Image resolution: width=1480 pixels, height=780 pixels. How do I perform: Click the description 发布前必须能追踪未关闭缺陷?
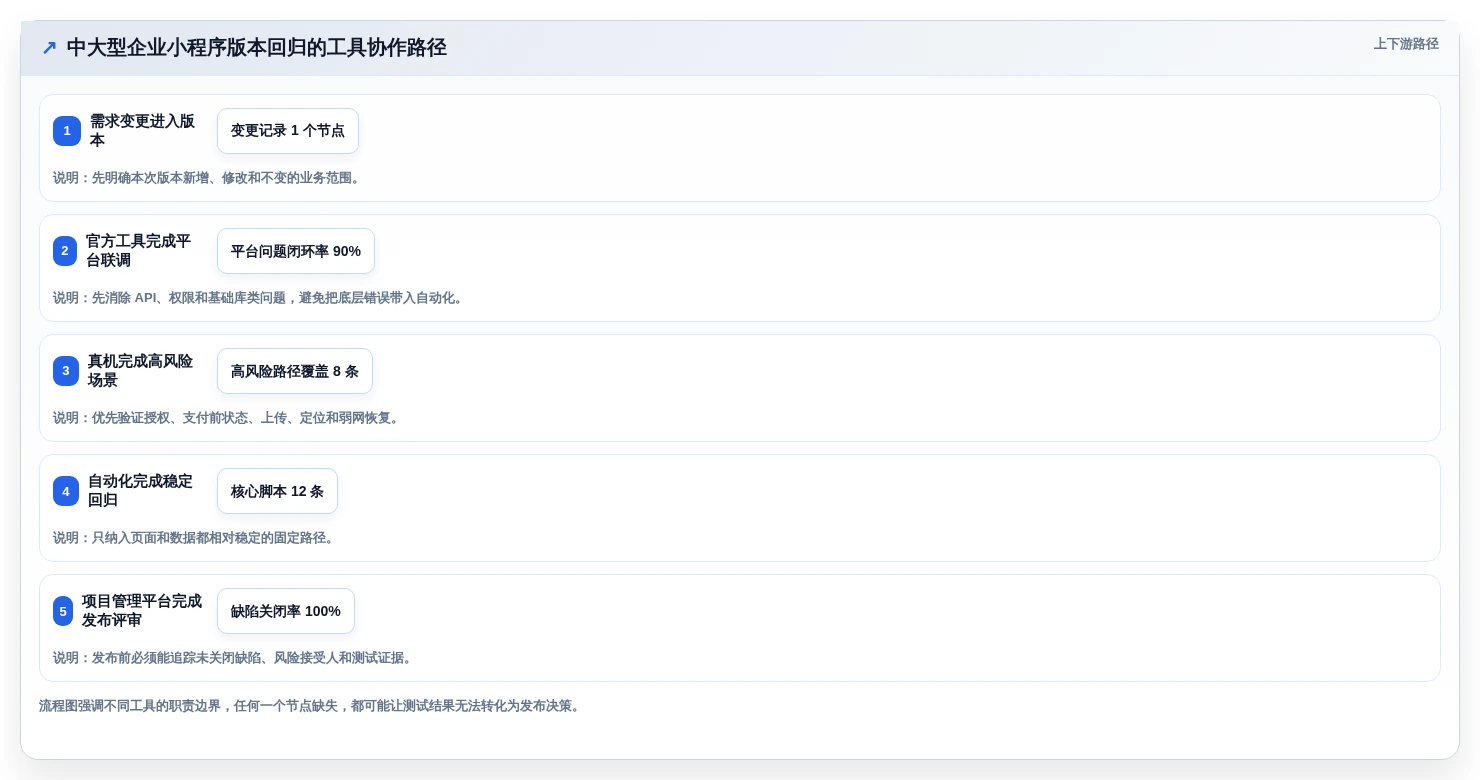[x=234, y=658]
